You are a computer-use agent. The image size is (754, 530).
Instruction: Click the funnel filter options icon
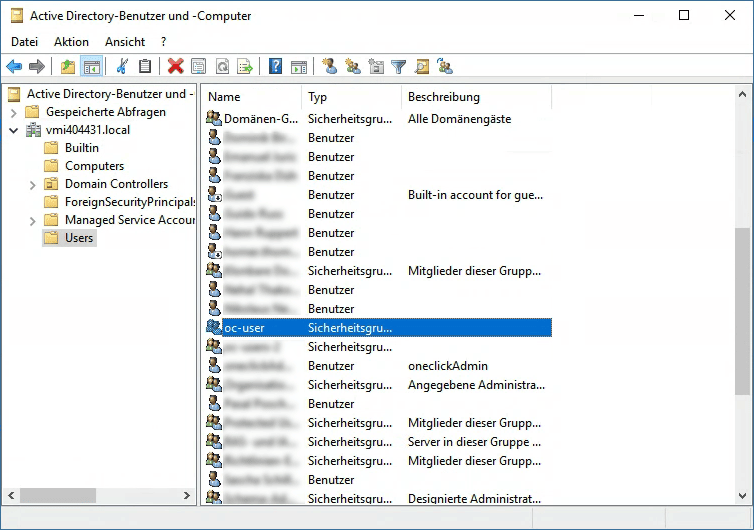[x=399, y=67]
